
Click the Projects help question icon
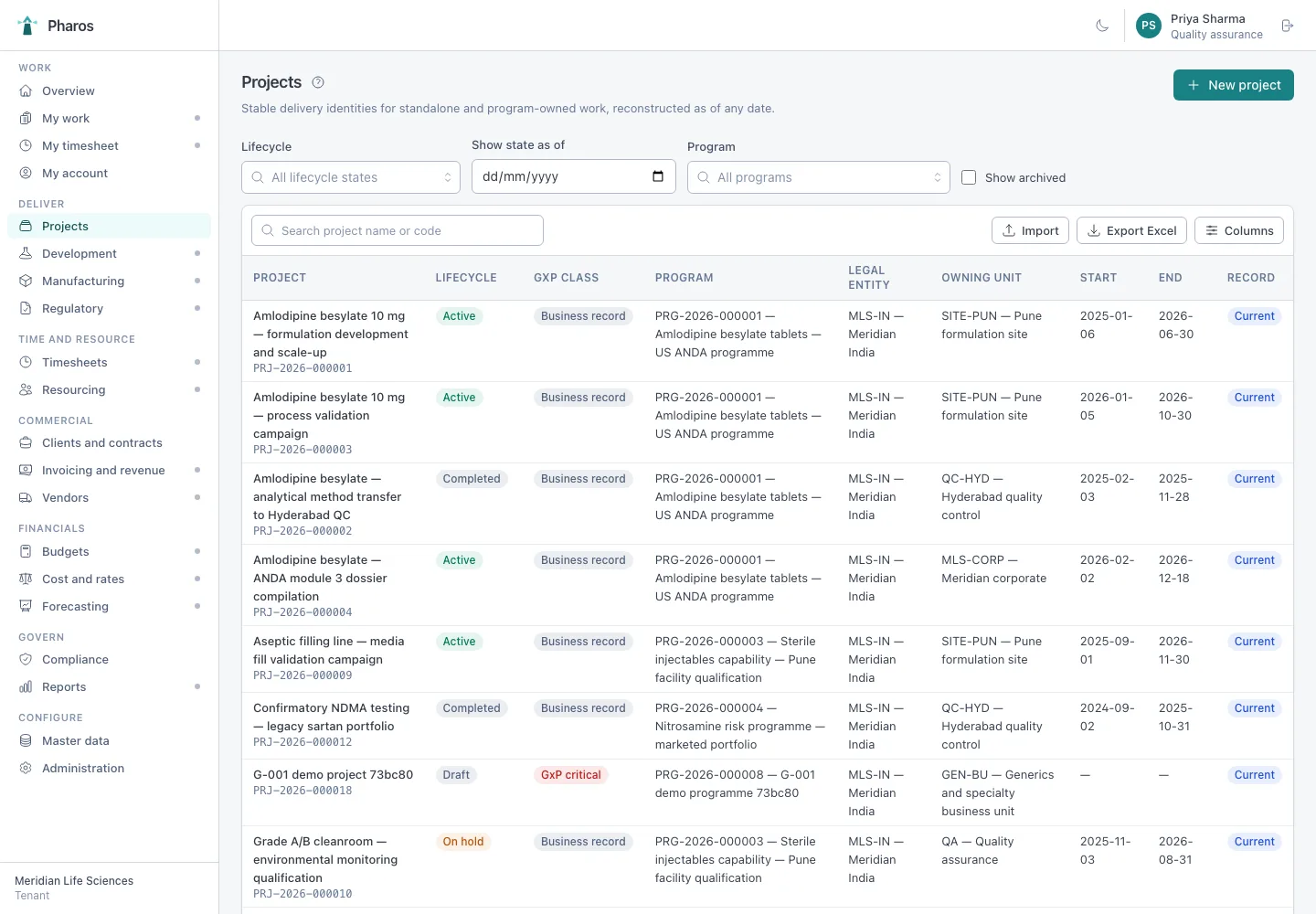click(318, 82)
